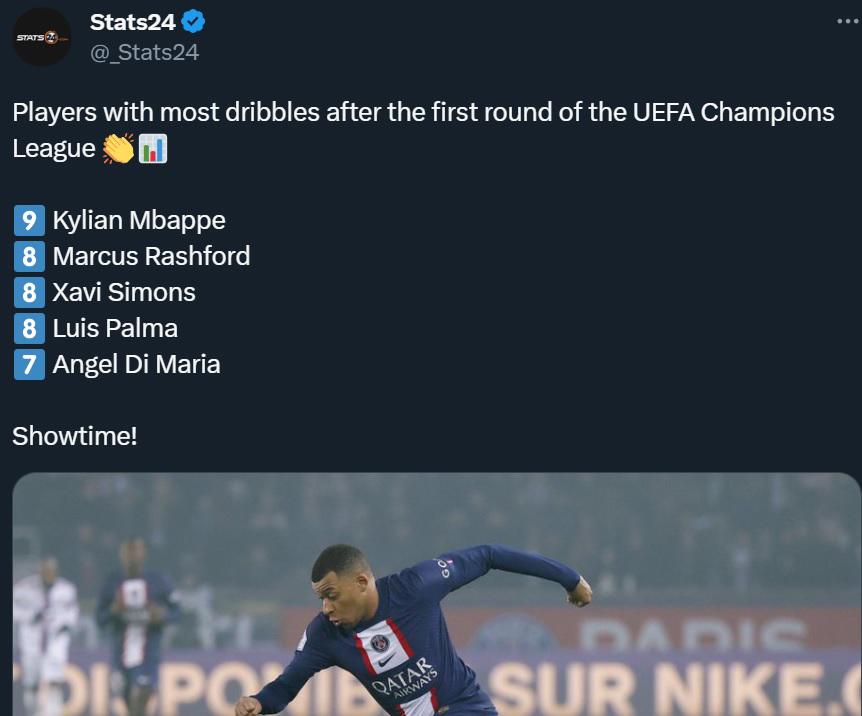This screenshot has height=716, width=862.
Task: Click the clapping hands emoji in the tweet
Action: 120,148
